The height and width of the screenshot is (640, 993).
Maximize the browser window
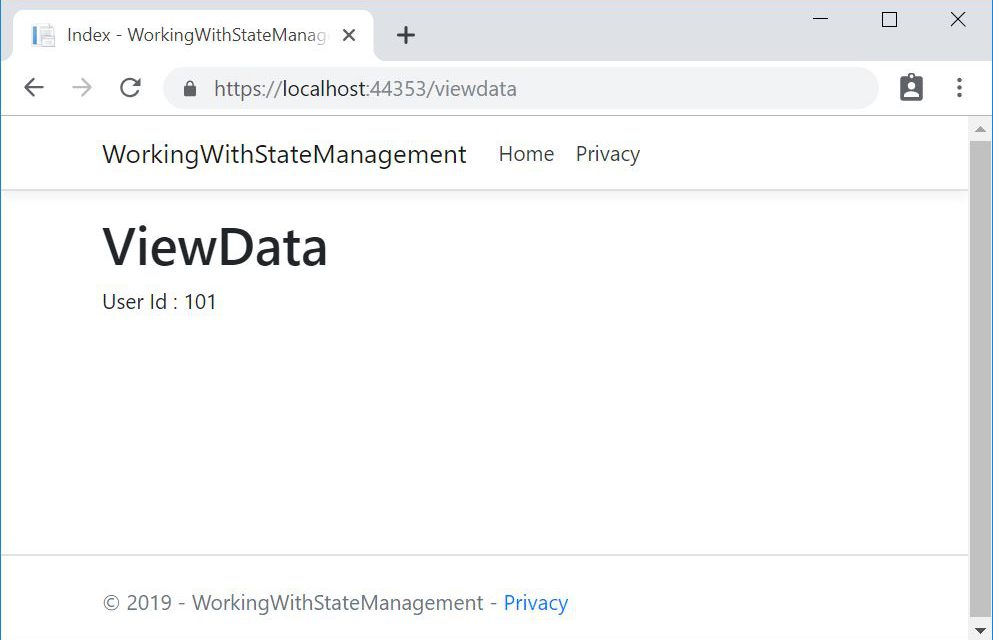(889, 19)
